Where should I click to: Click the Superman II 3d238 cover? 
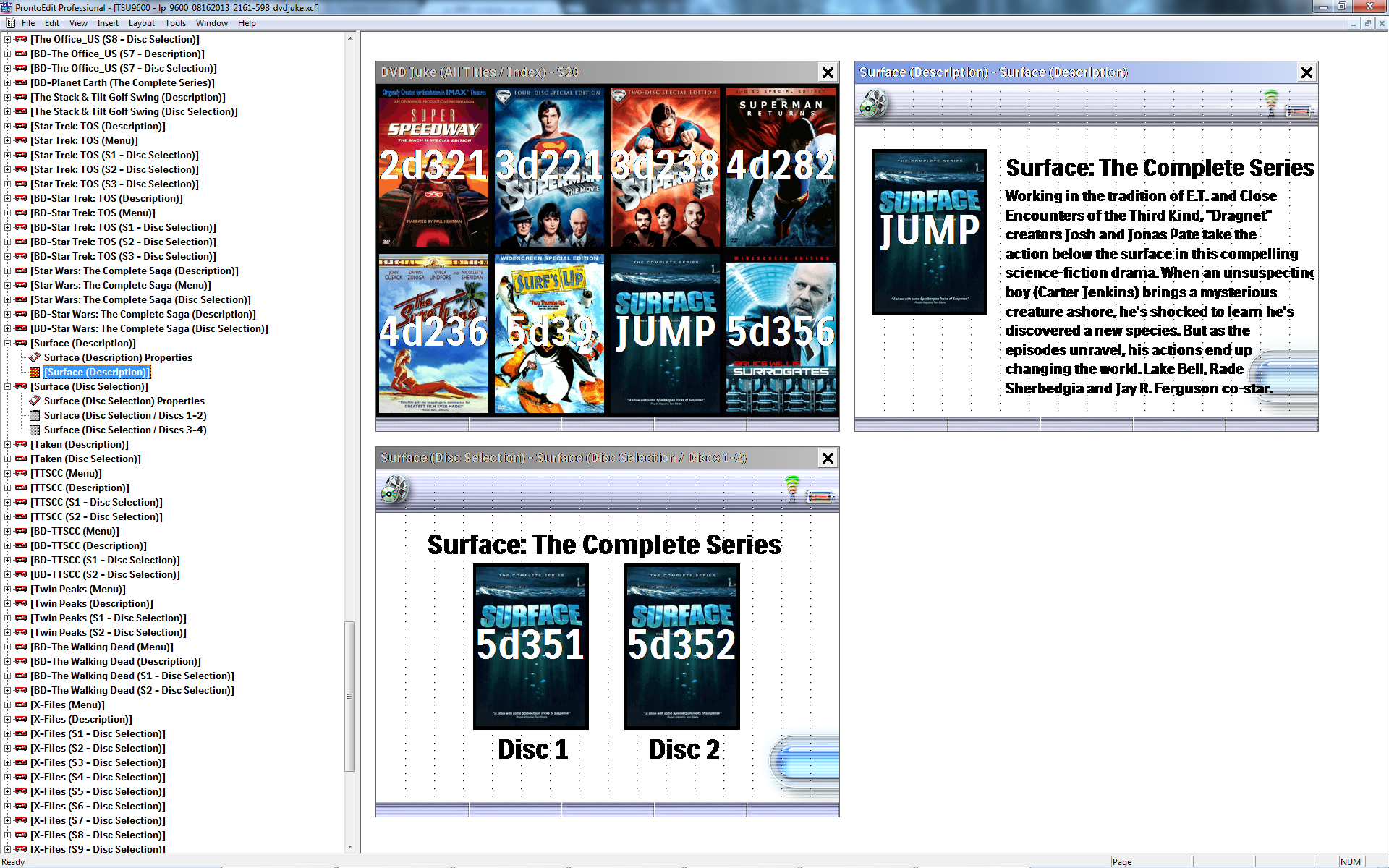(x=665, y=168)
